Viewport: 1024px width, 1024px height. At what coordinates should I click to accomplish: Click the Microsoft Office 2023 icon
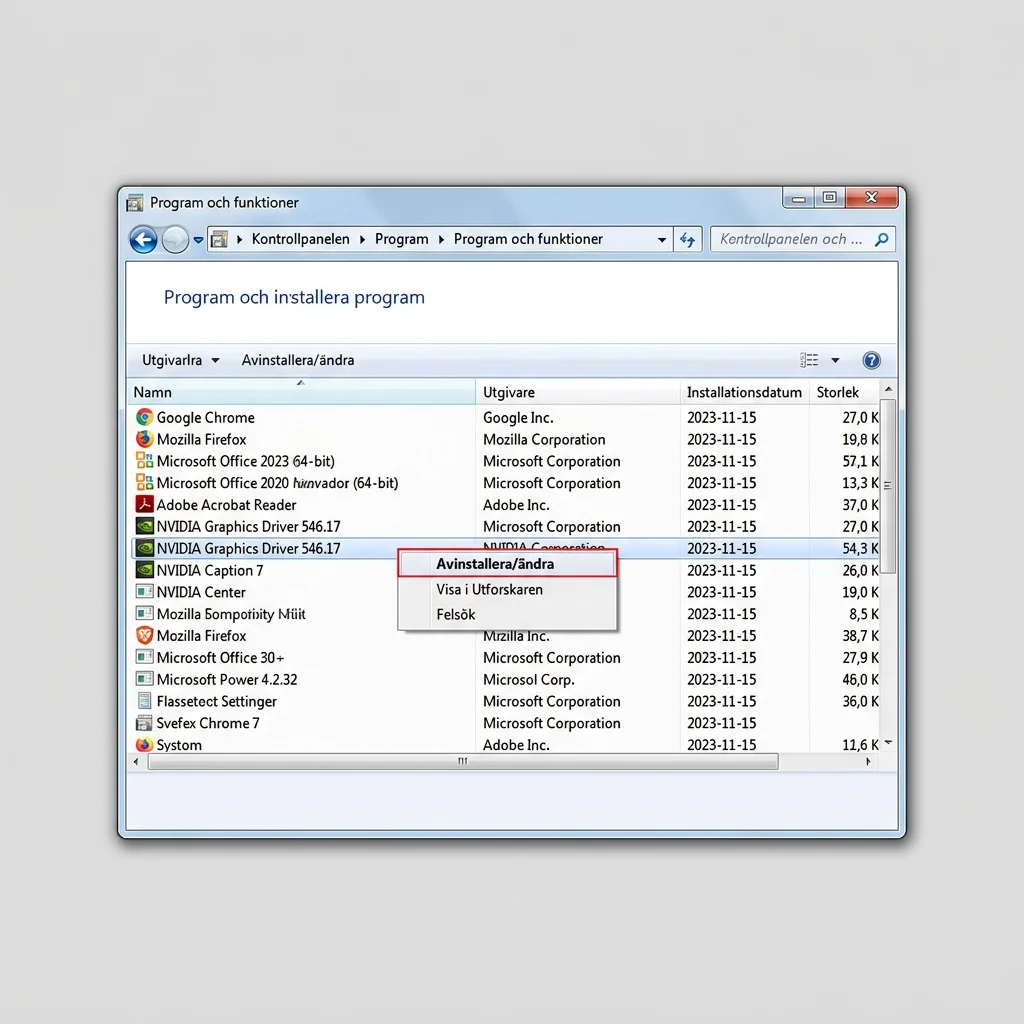point(144,460)
